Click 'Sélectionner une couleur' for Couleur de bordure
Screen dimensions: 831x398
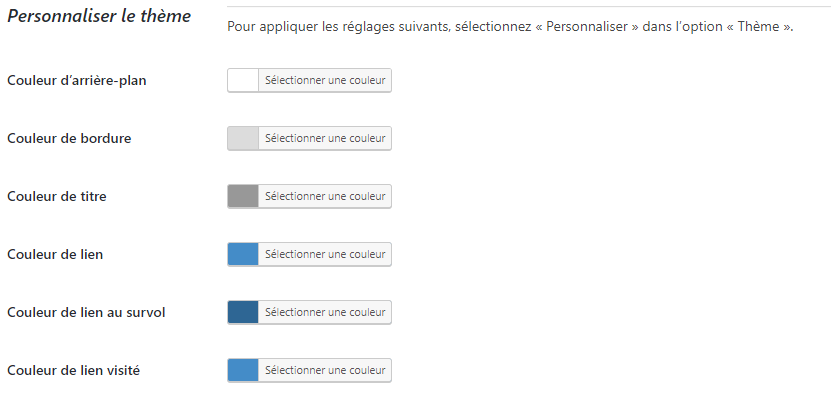325,138
